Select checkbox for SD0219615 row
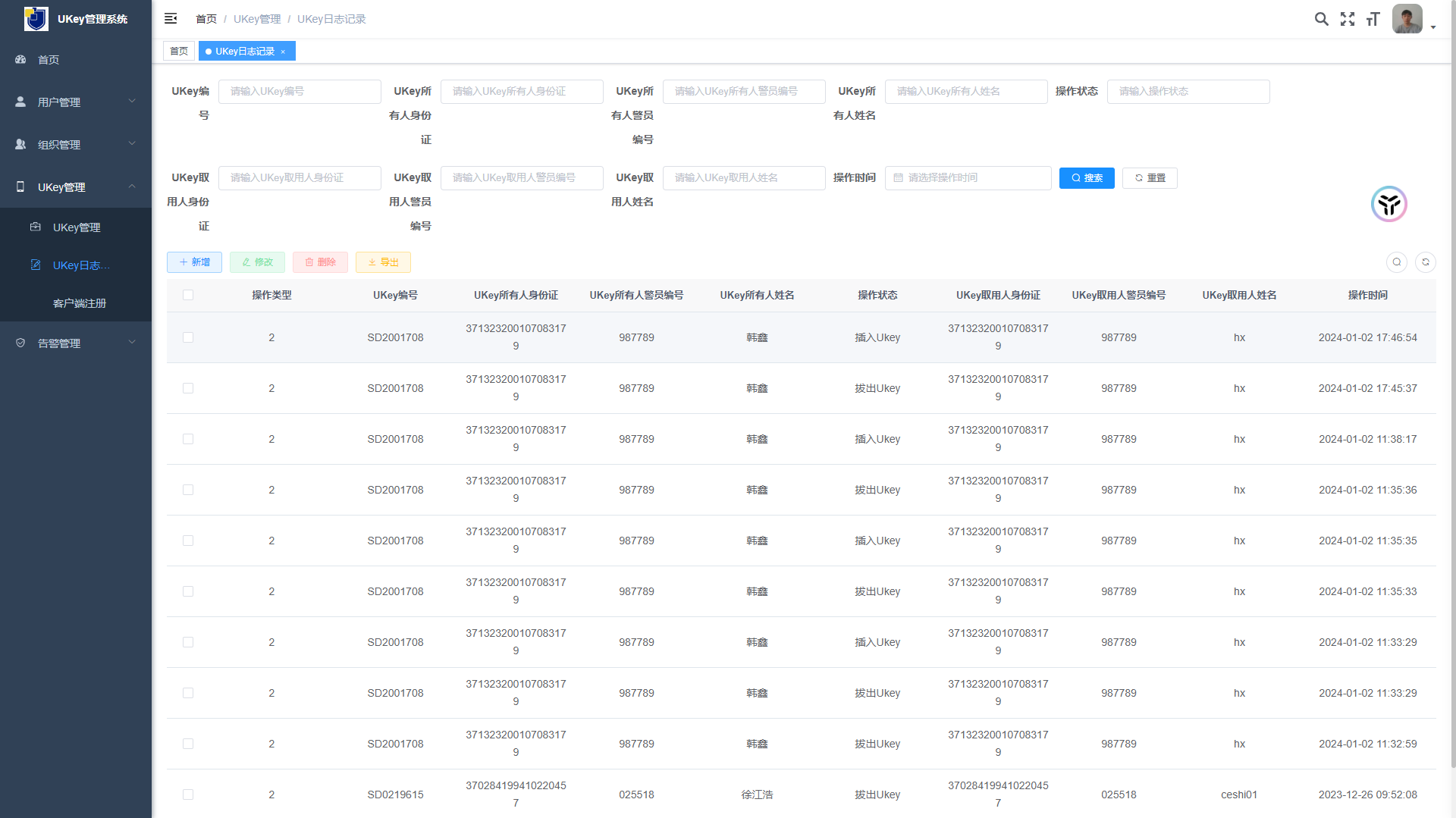The image size is (1456, 818). [188, 794]
